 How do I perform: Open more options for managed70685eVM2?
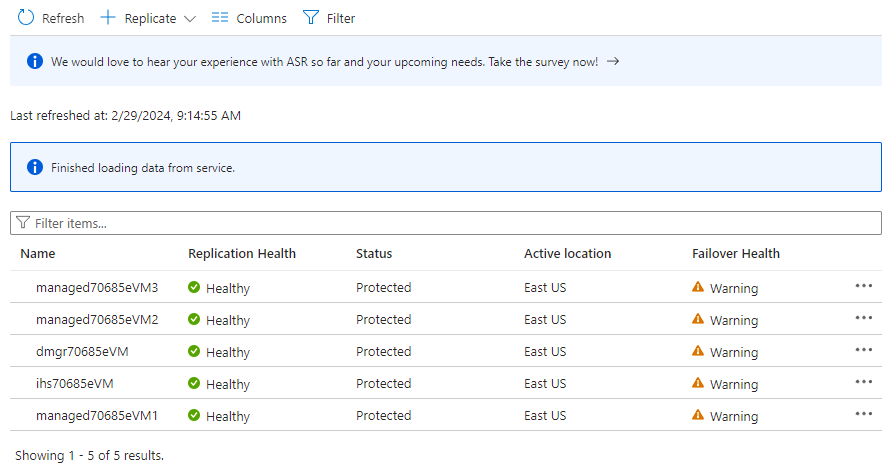point(864,318)
